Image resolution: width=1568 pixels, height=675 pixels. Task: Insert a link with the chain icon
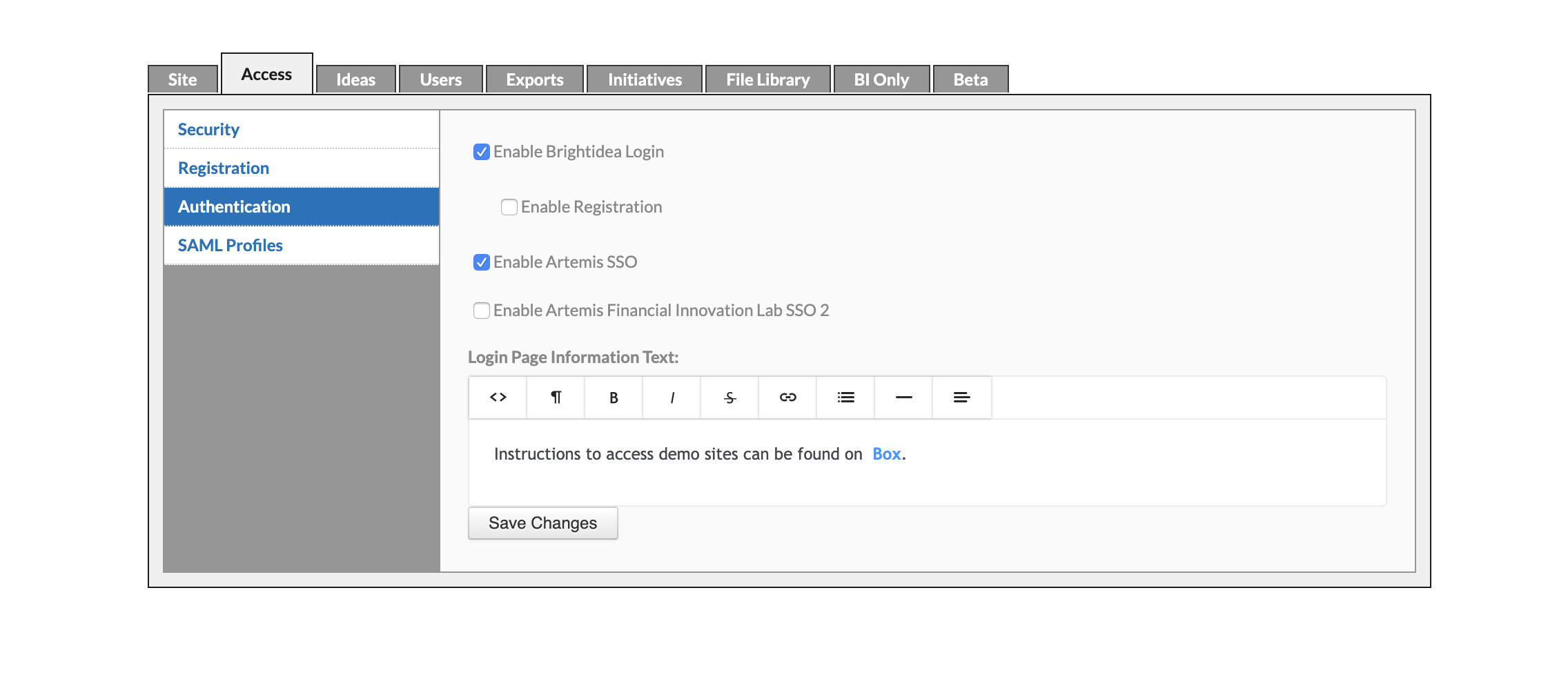[787, 398]
